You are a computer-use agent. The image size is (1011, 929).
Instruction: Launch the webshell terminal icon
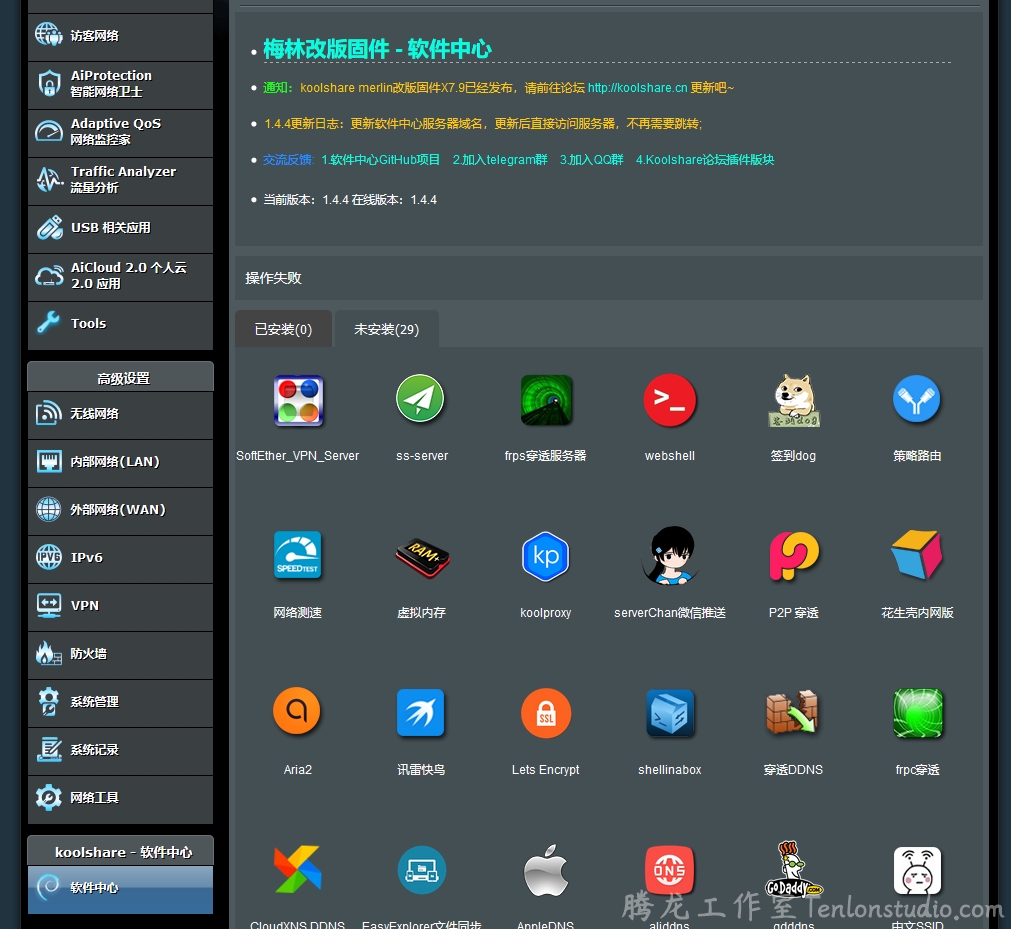pyautogui.click(x=670, y=400)
